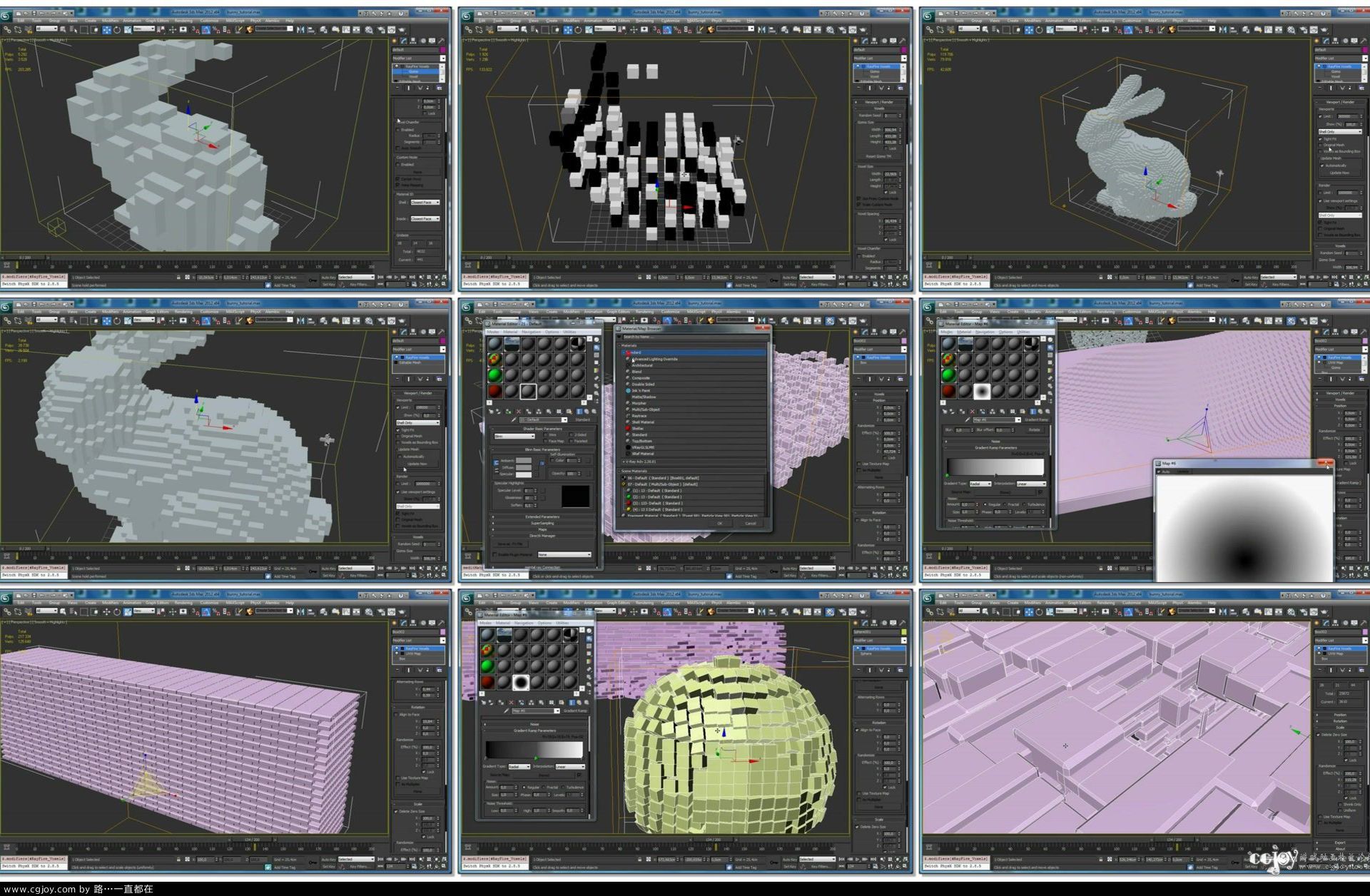This screenshot has width=1370, height=896.
Task: Toggle Contain Pivot checkbox in coarse bunny window
Action: tap(397, 179)
